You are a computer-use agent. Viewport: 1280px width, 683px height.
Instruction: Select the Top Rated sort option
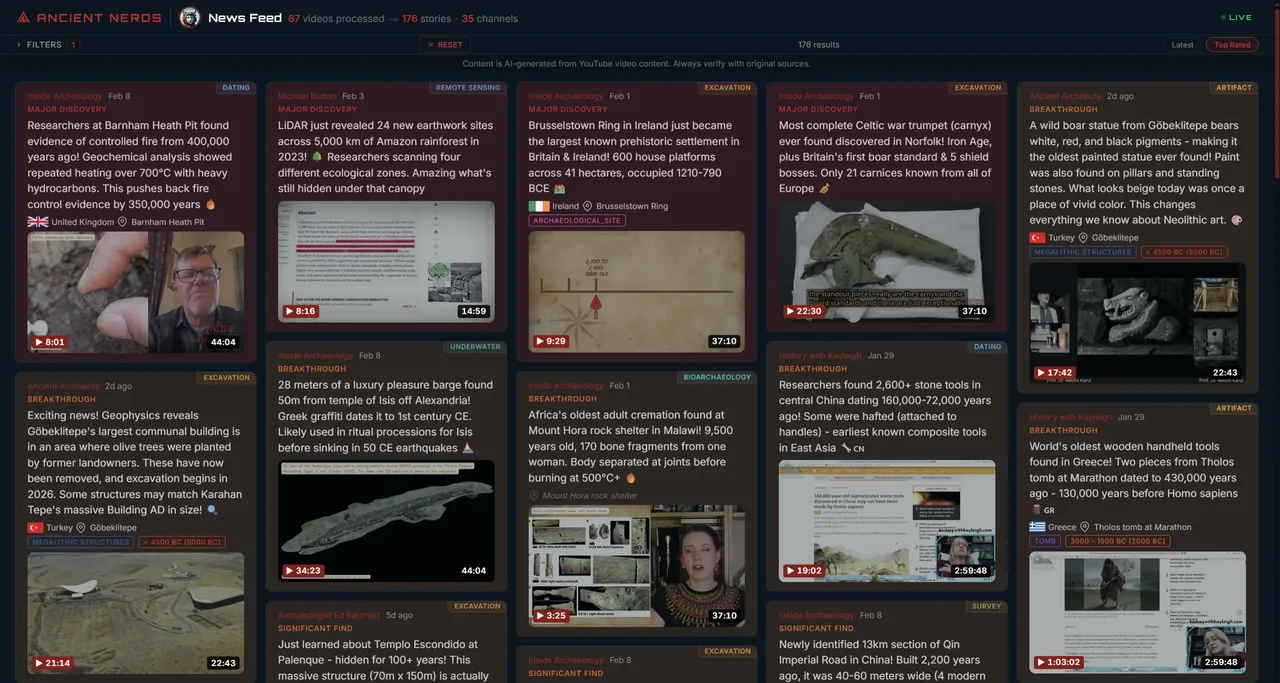tap(1231, 44)
